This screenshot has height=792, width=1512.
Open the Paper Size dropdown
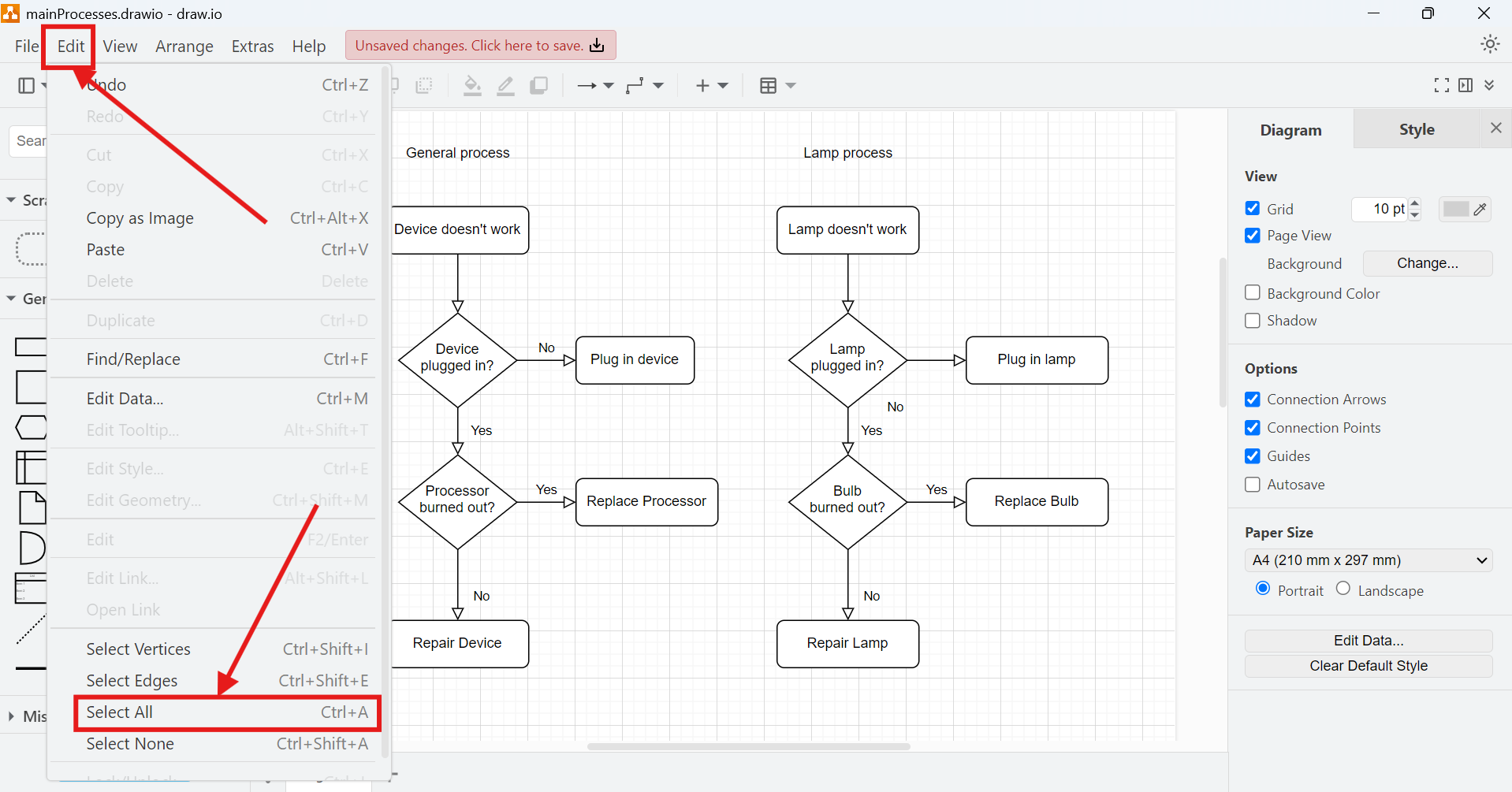(x=1368, y=560)
